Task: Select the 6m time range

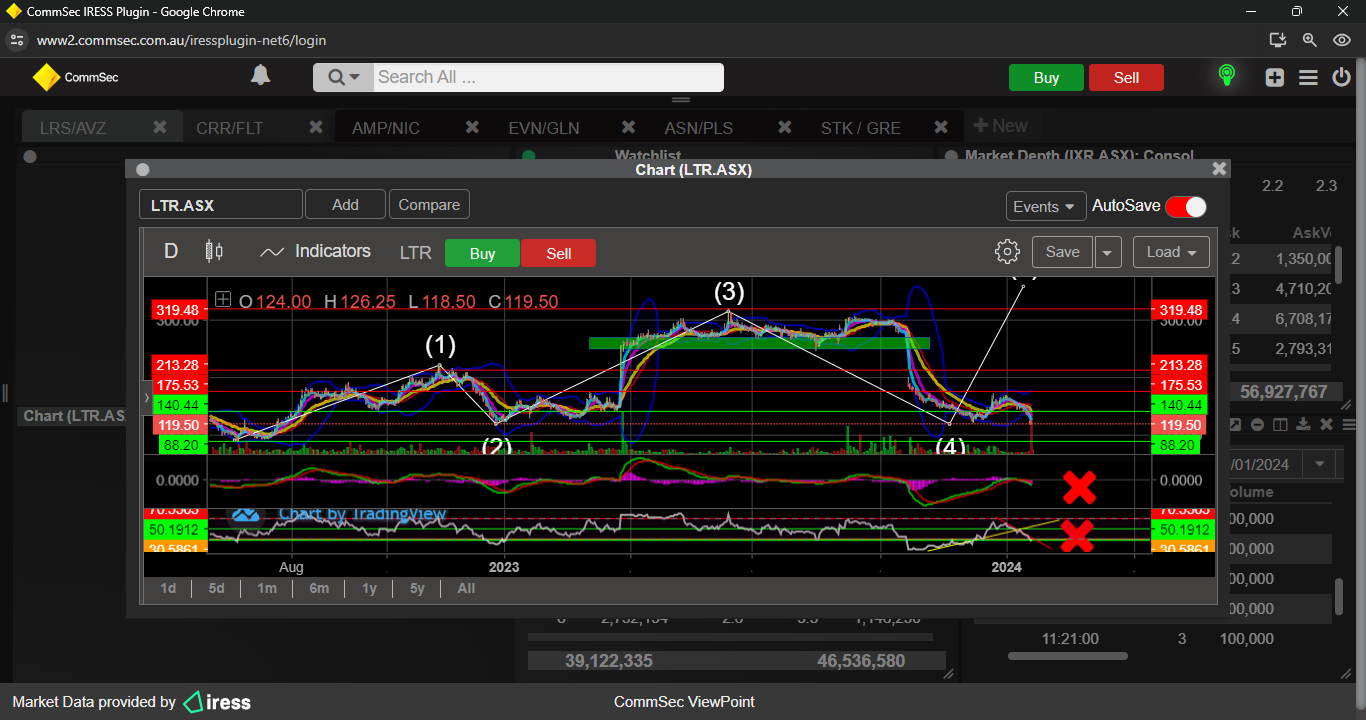Action: (319, 588)
